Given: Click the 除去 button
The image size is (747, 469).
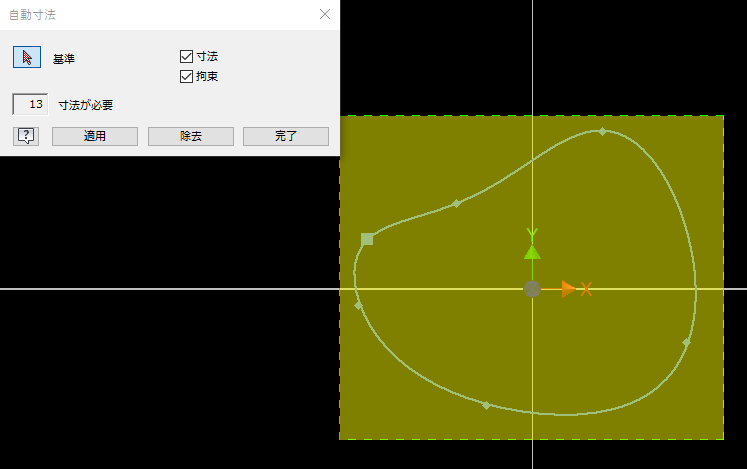Looking at the screenshot, I should [x=190, y=136].
